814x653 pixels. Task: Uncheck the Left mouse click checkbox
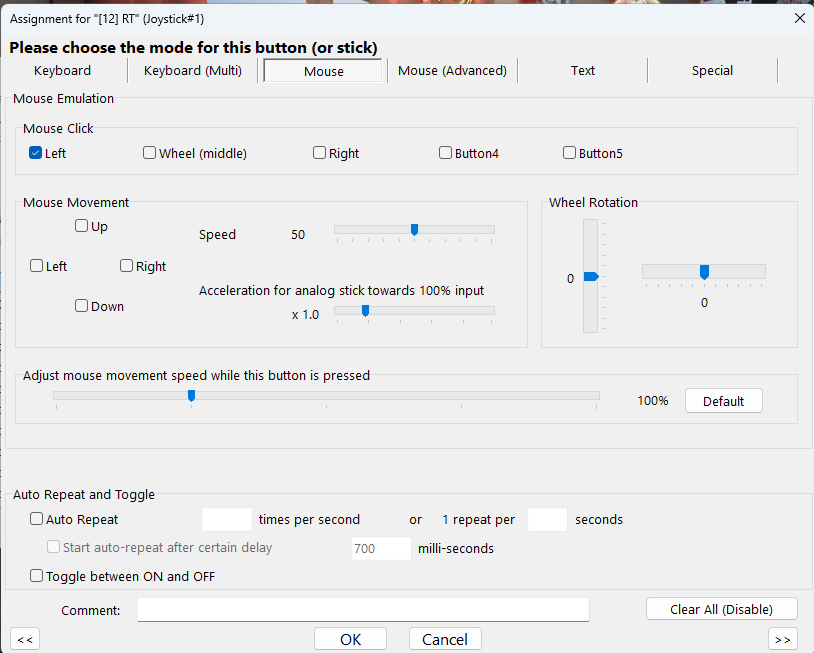click(36, 153)
